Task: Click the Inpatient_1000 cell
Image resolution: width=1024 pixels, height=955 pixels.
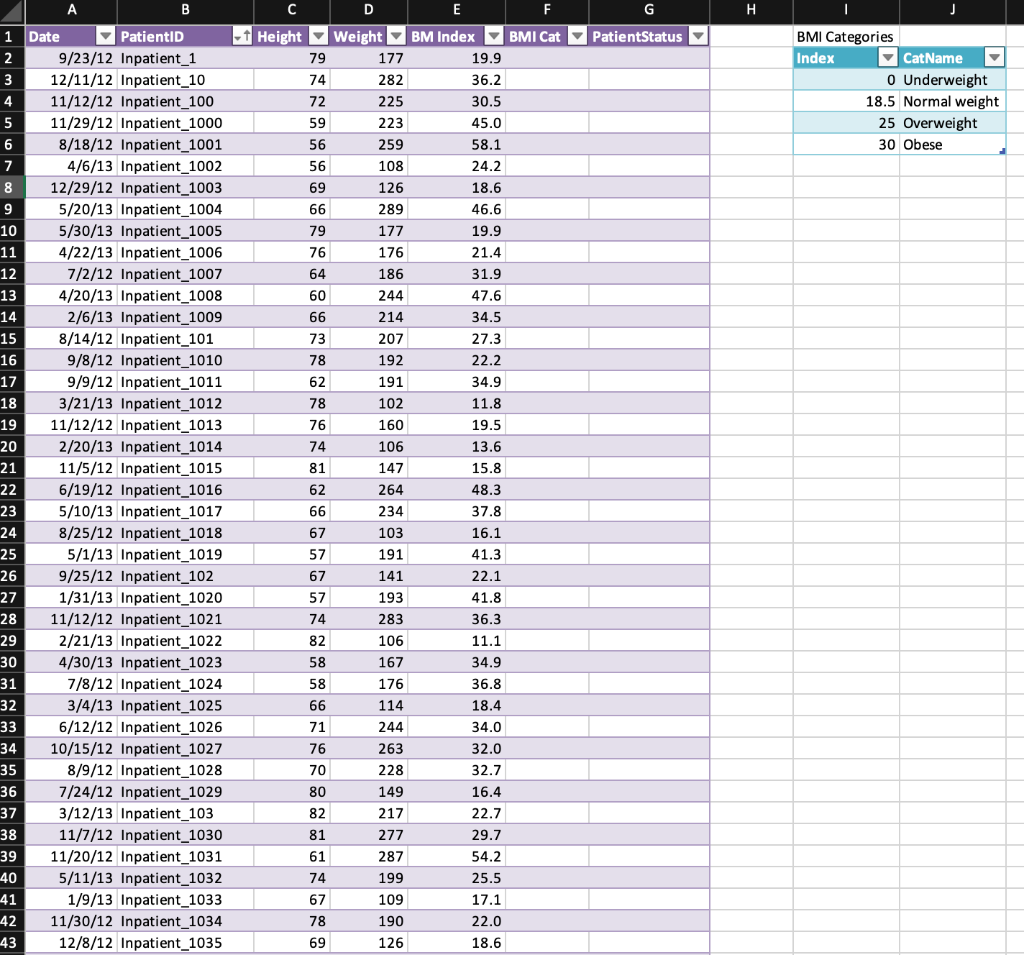Action: click(185, 123)
